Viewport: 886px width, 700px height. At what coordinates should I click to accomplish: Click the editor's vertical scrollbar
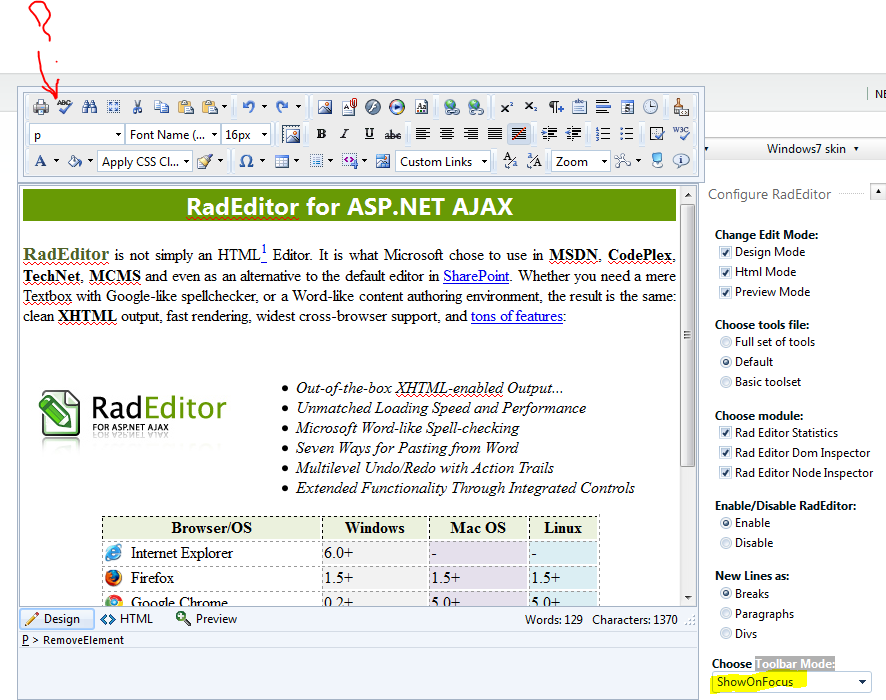(688, 336)
